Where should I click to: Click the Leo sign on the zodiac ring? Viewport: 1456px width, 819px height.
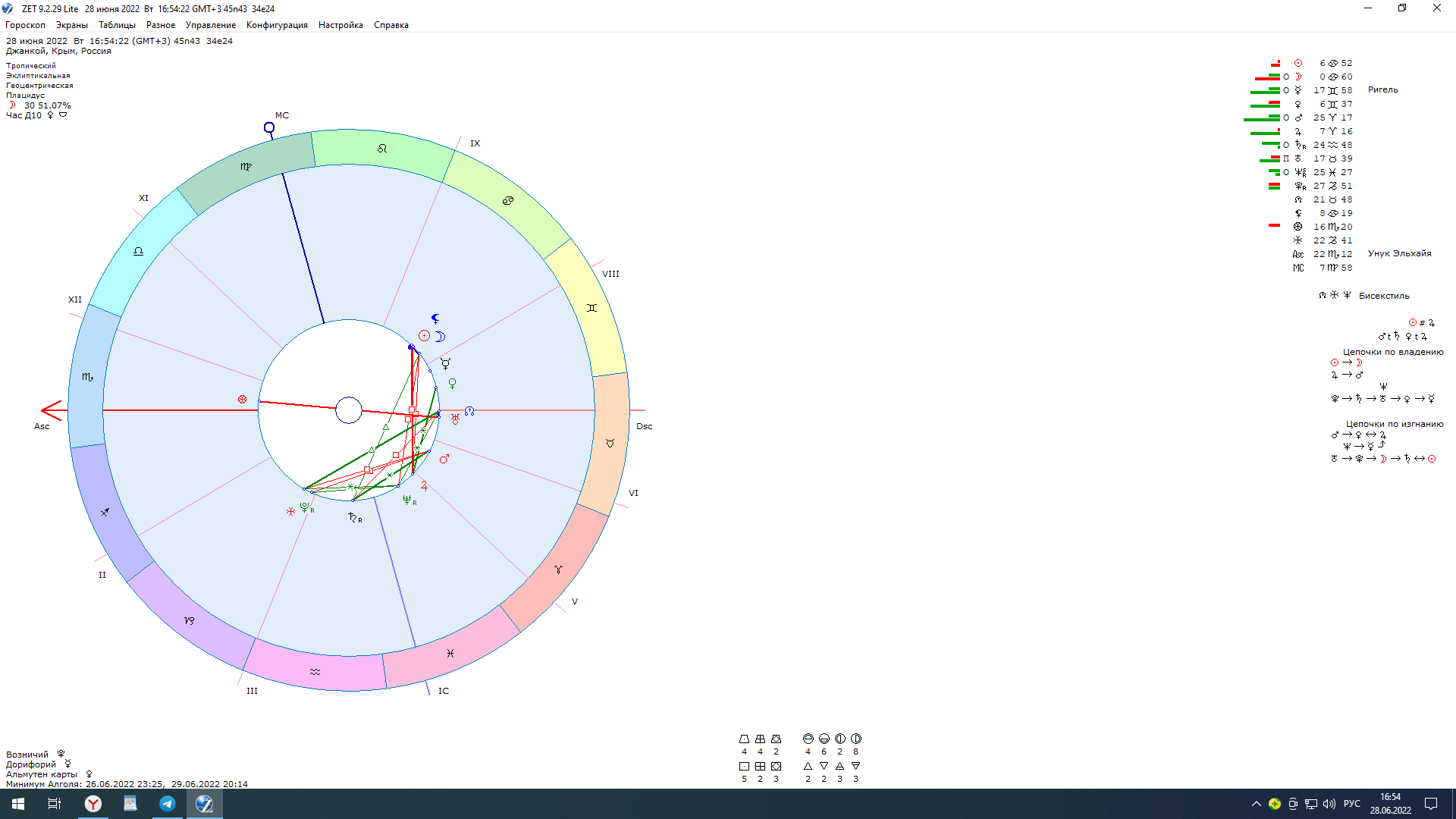(x=382, y=149)
